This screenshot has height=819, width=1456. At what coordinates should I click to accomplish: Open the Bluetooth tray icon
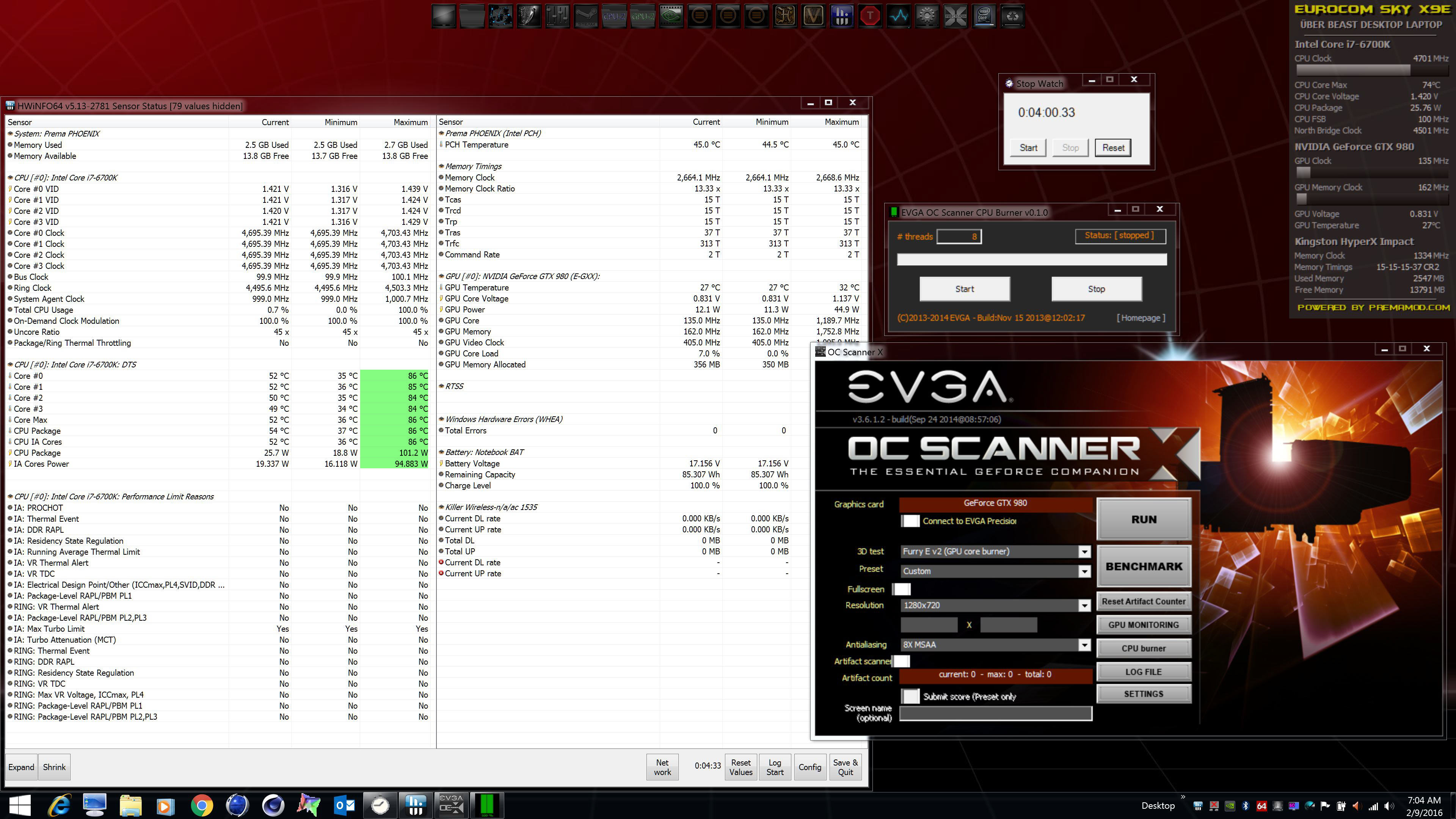(x=1245, y=806)
